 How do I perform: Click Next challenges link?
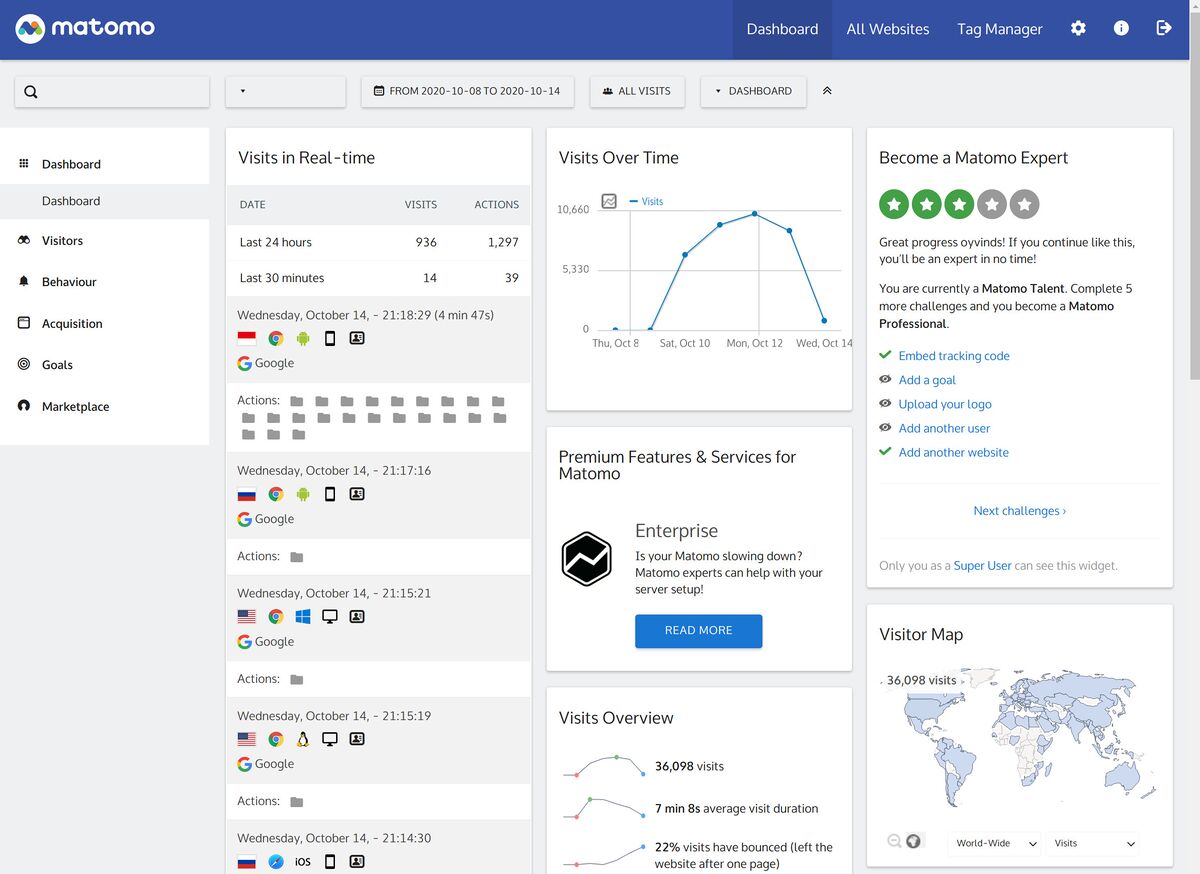click(x=1019, y=511)
